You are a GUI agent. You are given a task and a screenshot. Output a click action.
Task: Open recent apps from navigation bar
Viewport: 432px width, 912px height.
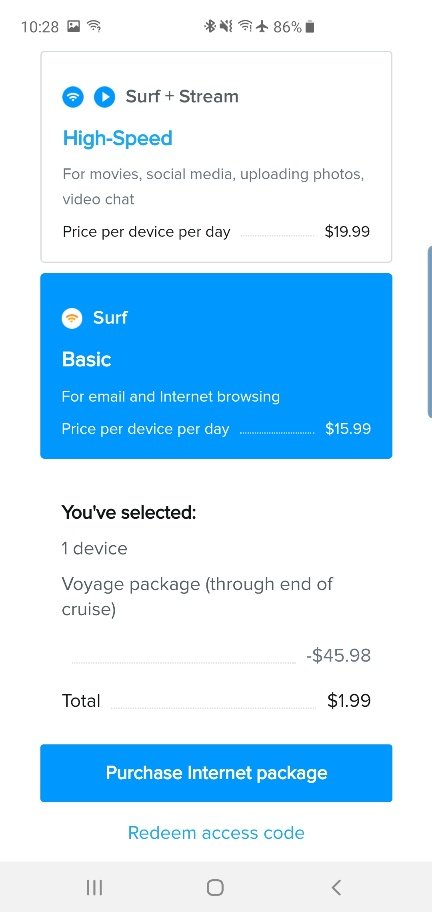click(x=94, y=887)
